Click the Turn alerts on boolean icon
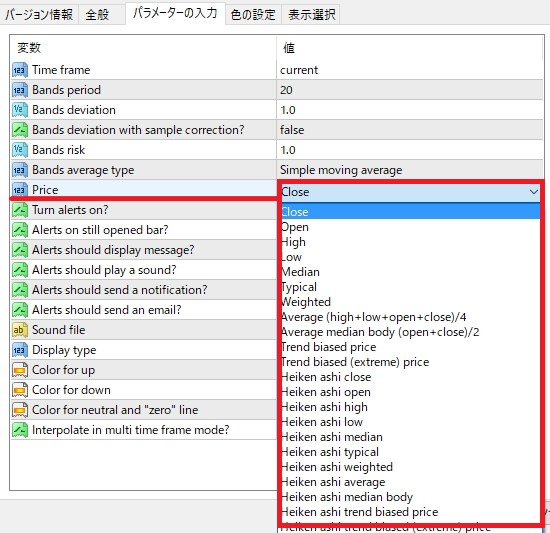This screenshot has height=533, width=550. [20, 210]
